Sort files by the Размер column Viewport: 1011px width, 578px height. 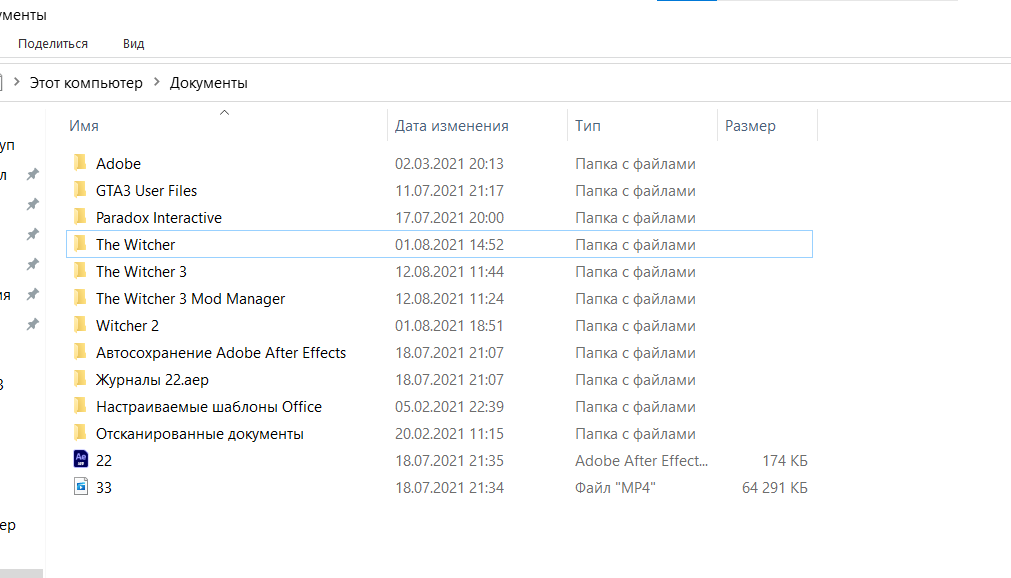(x=750, y=126)
